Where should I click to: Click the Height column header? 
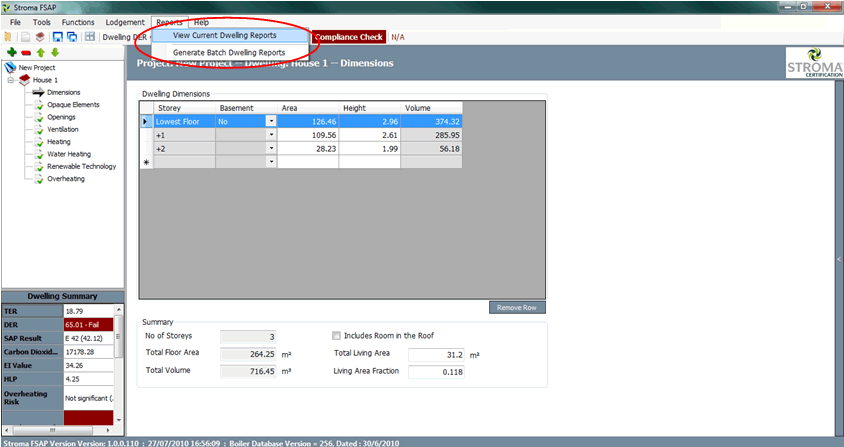pyautogui.click(x=369, y=108)
